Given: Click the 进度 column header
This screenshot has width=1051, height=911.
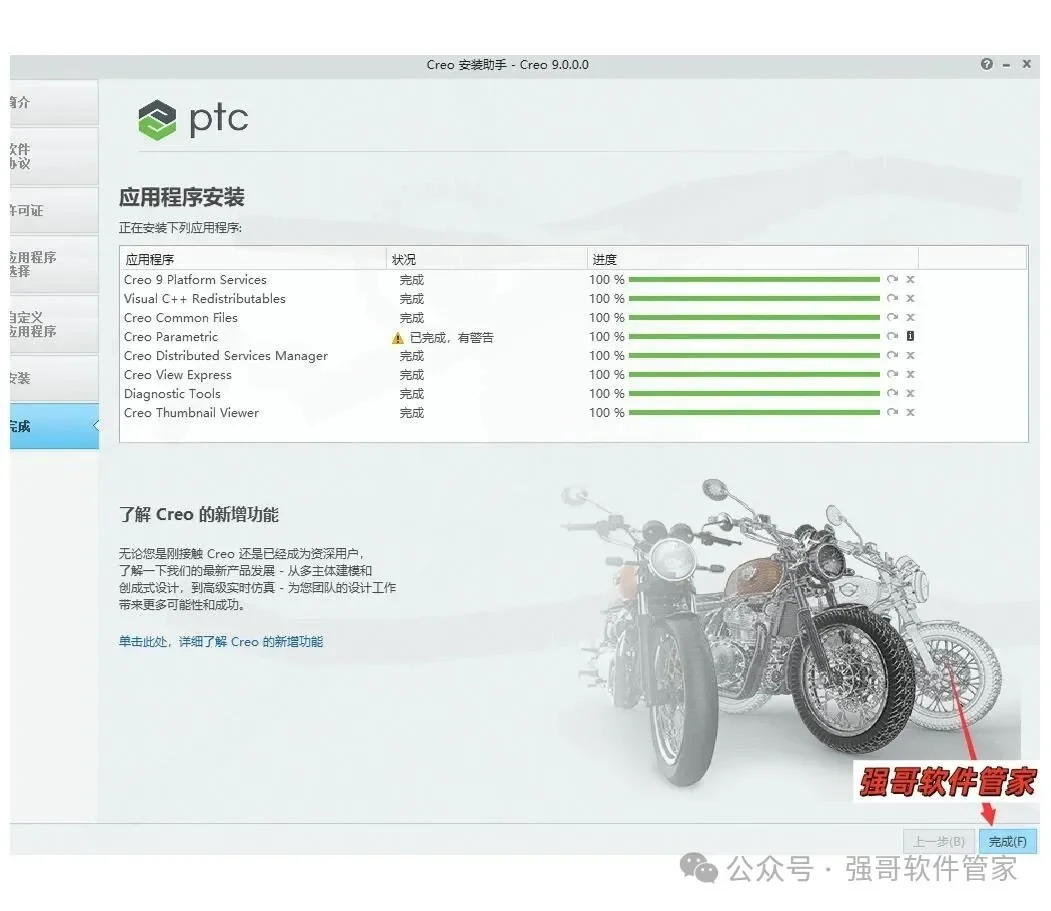Looking at the screenshot, I should click(x=752, y=259).
